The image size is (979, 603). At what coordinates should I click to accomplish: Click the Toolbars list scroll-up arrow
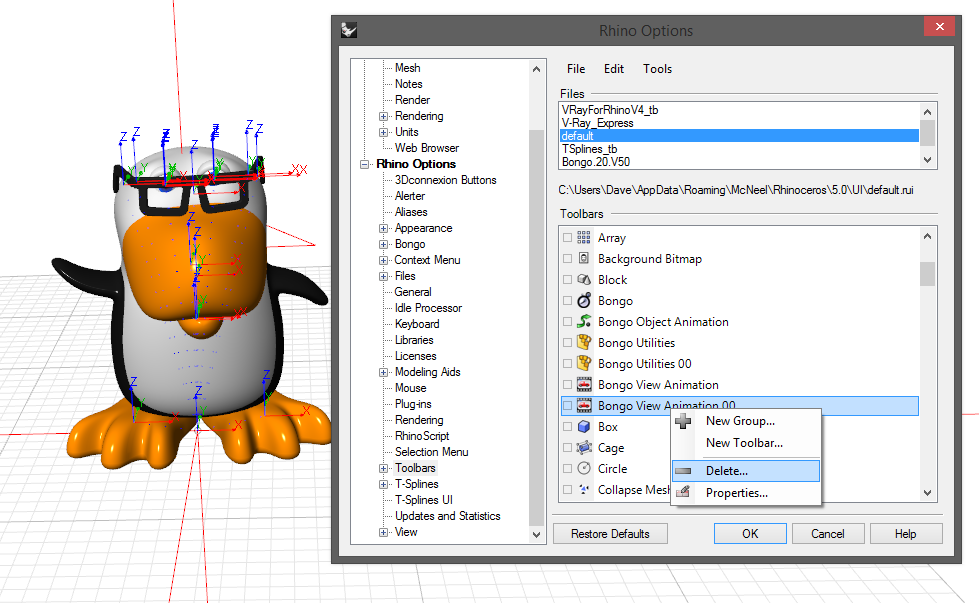coord(928,236)
